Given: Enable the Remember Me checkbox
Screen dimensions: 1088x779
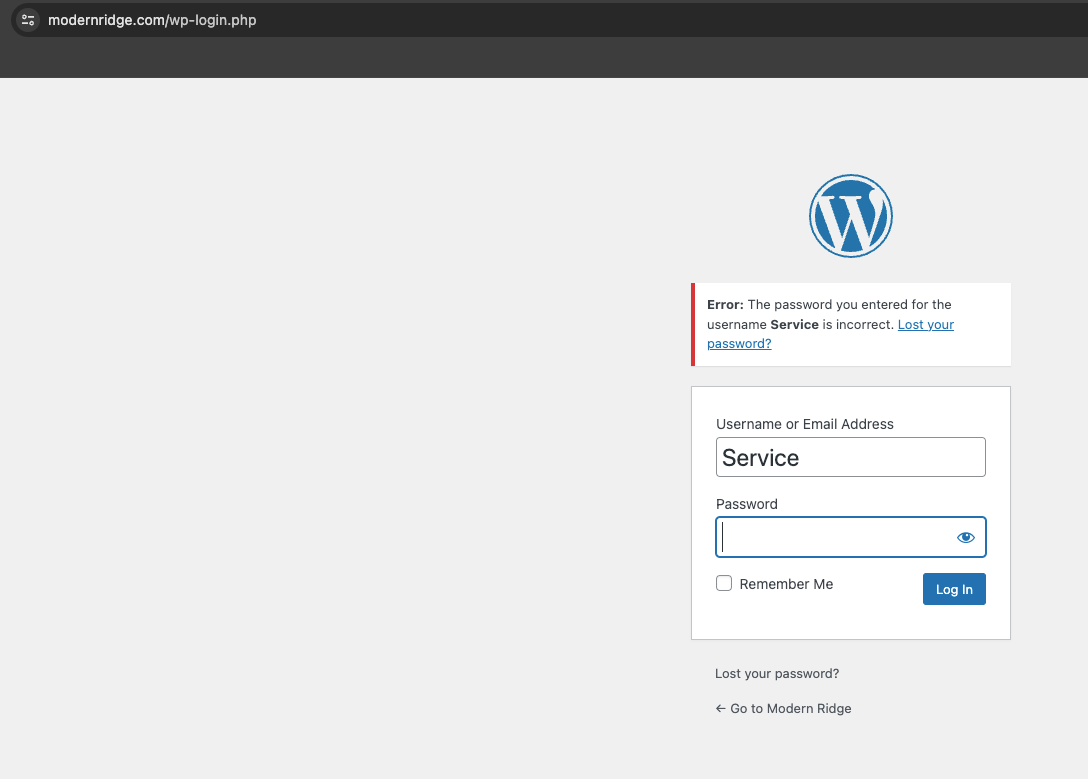Looking at the screenshot, I should tap(724, 583).
